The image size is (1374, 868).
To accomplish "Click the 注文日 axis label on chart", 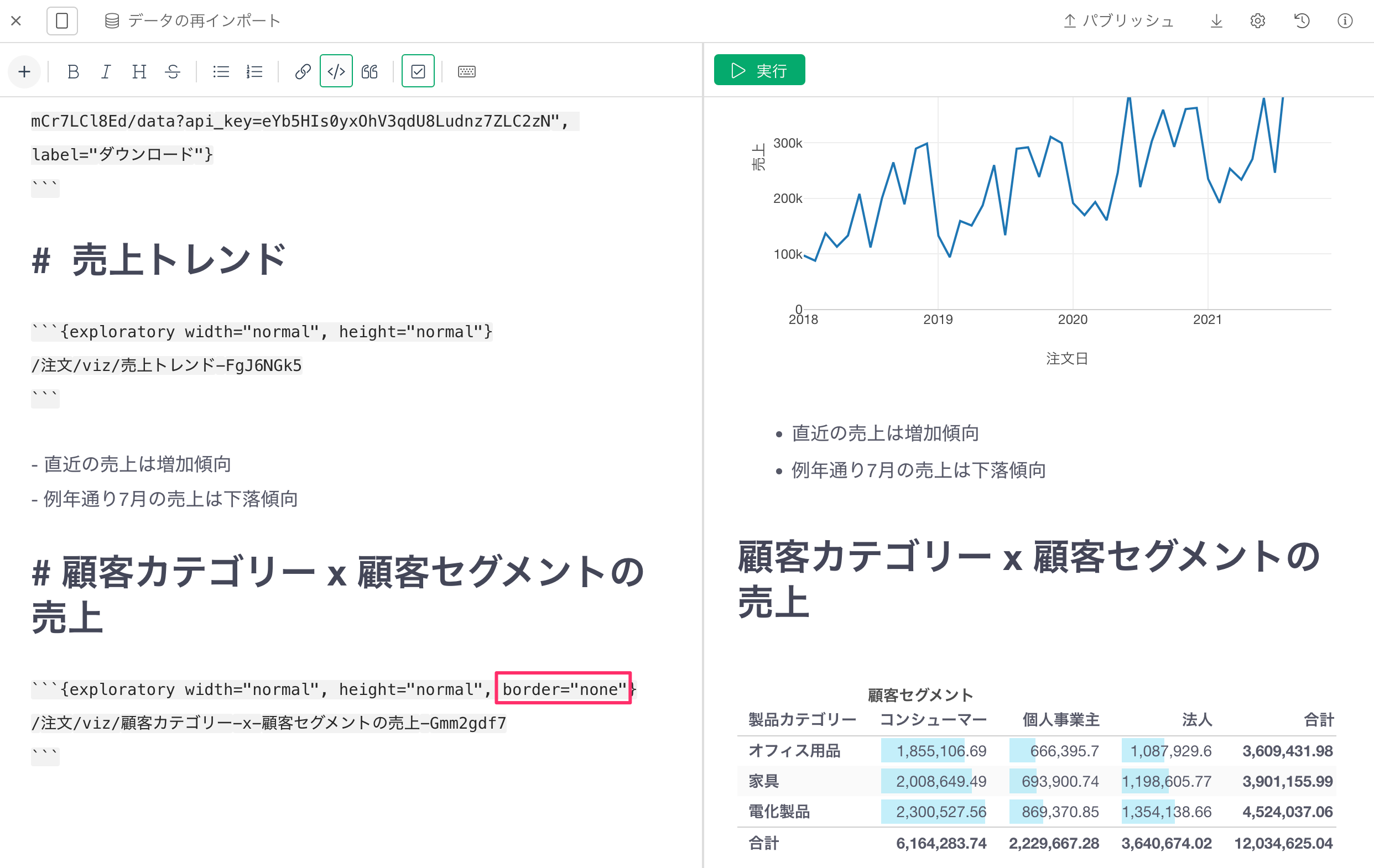I will [1067, 359].
